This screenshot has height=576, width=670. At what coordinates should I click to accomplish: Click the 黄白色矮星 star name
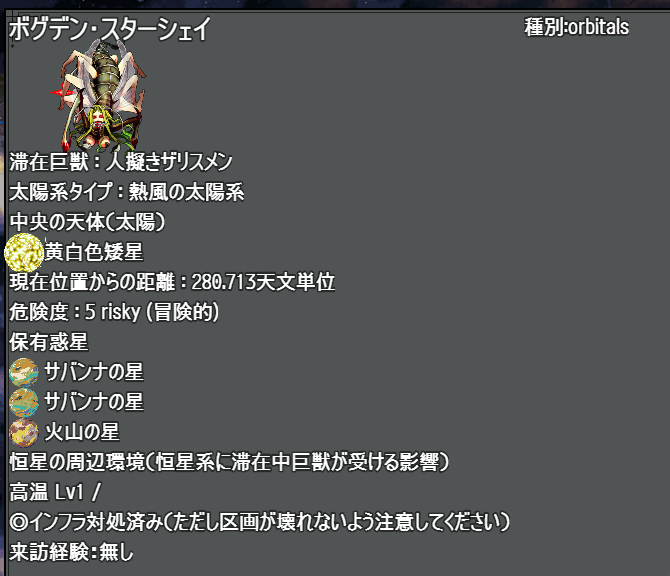(x=94, y=252)
